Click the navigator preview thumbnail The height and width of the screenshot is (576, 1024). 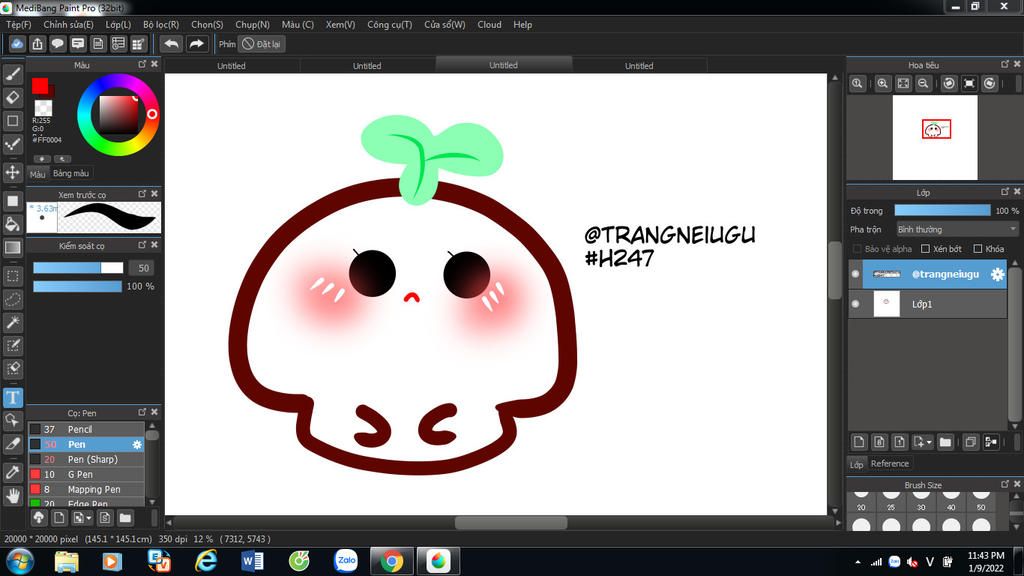935,138
